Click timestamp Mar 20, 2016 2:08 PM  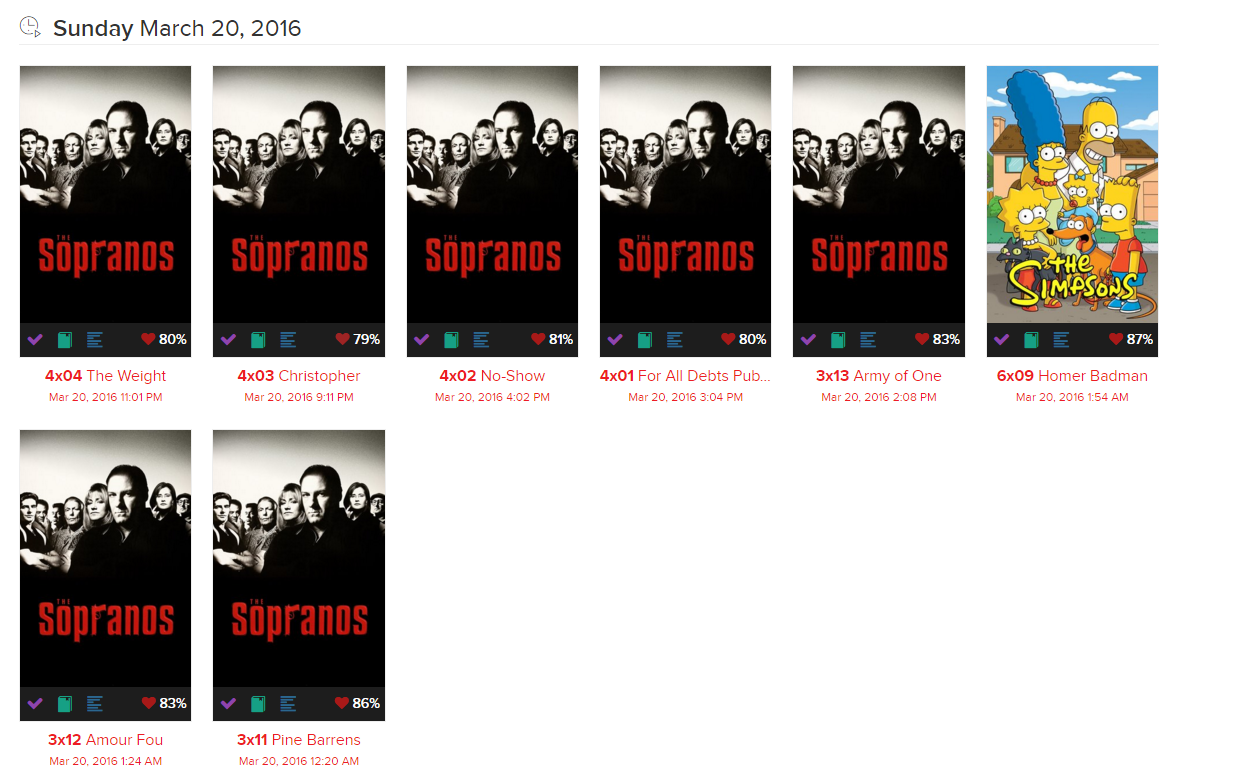879,397
